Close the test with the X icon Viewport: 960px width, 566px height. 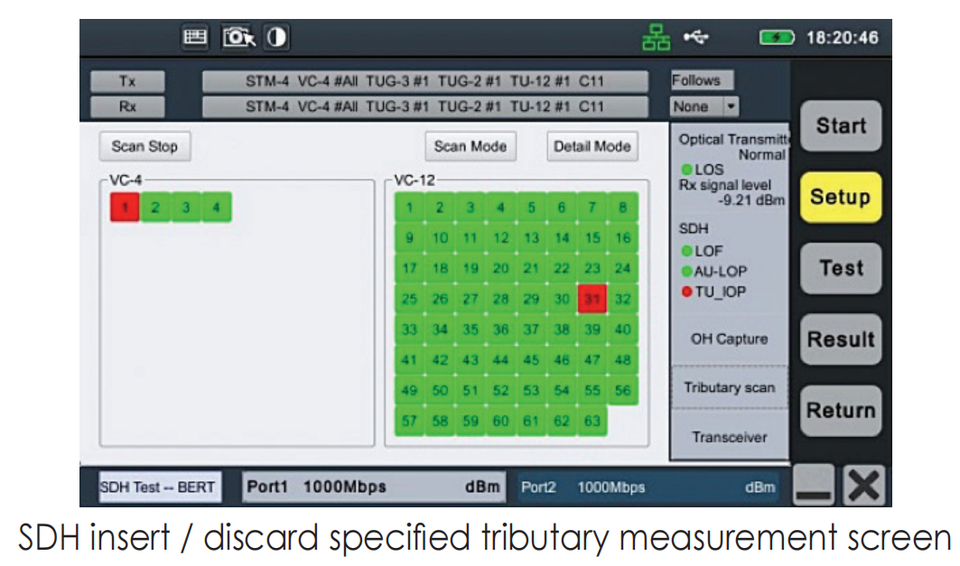coord(863,486)
